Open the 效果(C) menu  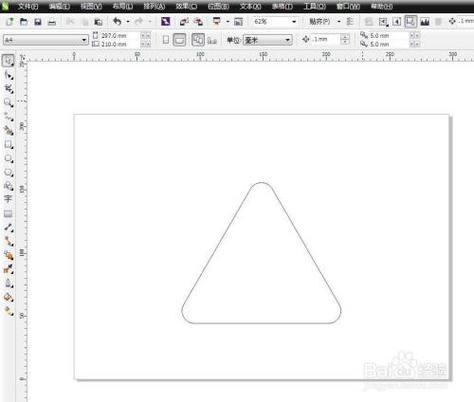pyautogui.click(x=186, y=6)
